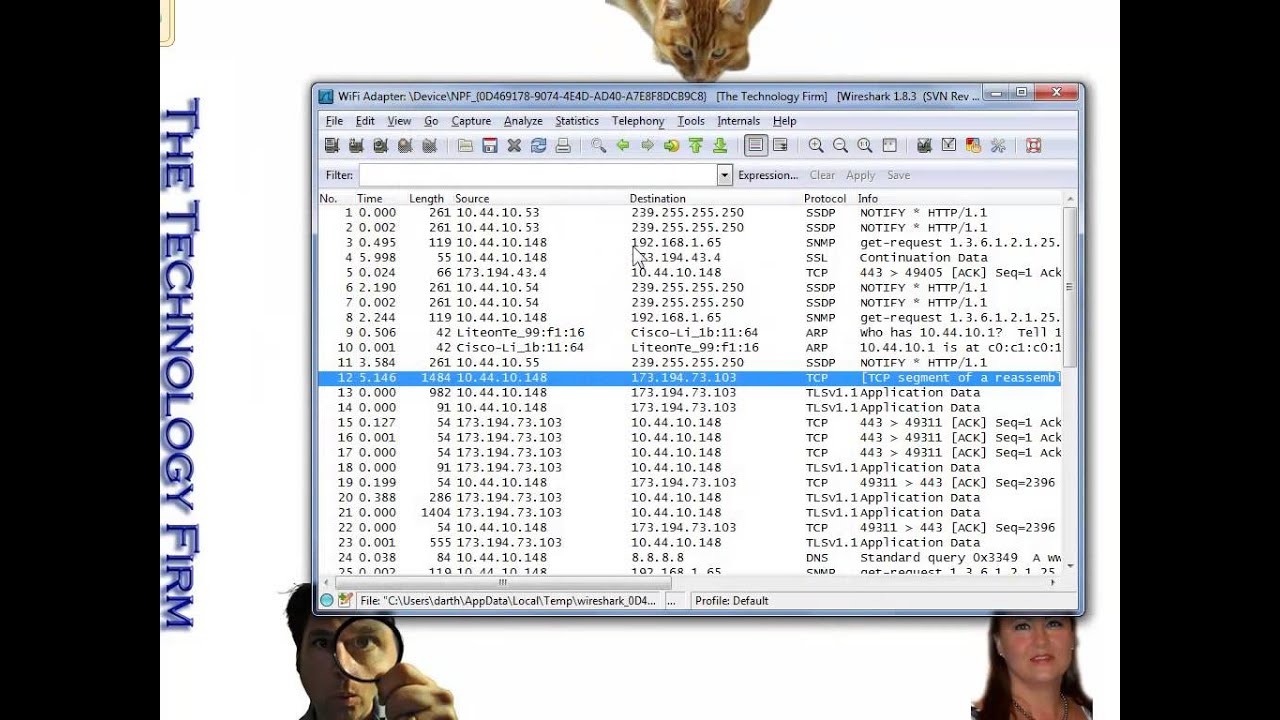The height and width of the screenshot is (720, 1280).
Task: Go back in packet history arrow
Action: pyautogui.click(x=623, y=146)
